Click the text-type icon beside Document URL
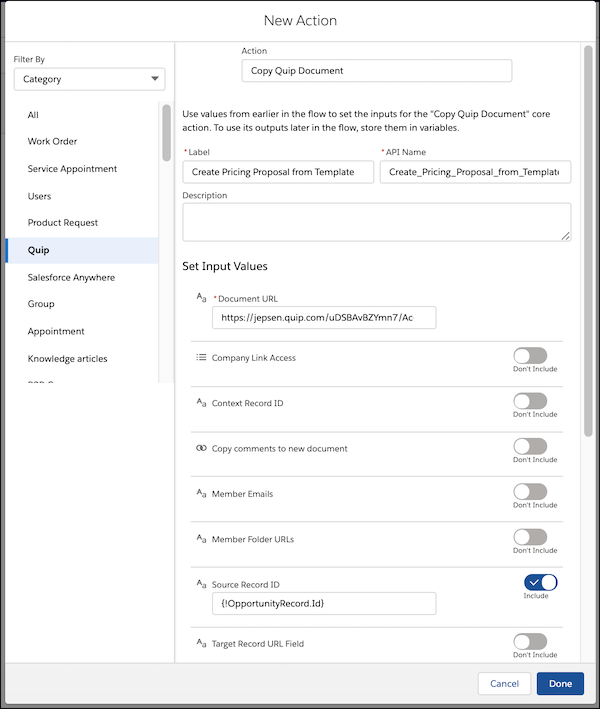Image resolution: width=600 pixels, height=709 pixels. click(201, 298)
